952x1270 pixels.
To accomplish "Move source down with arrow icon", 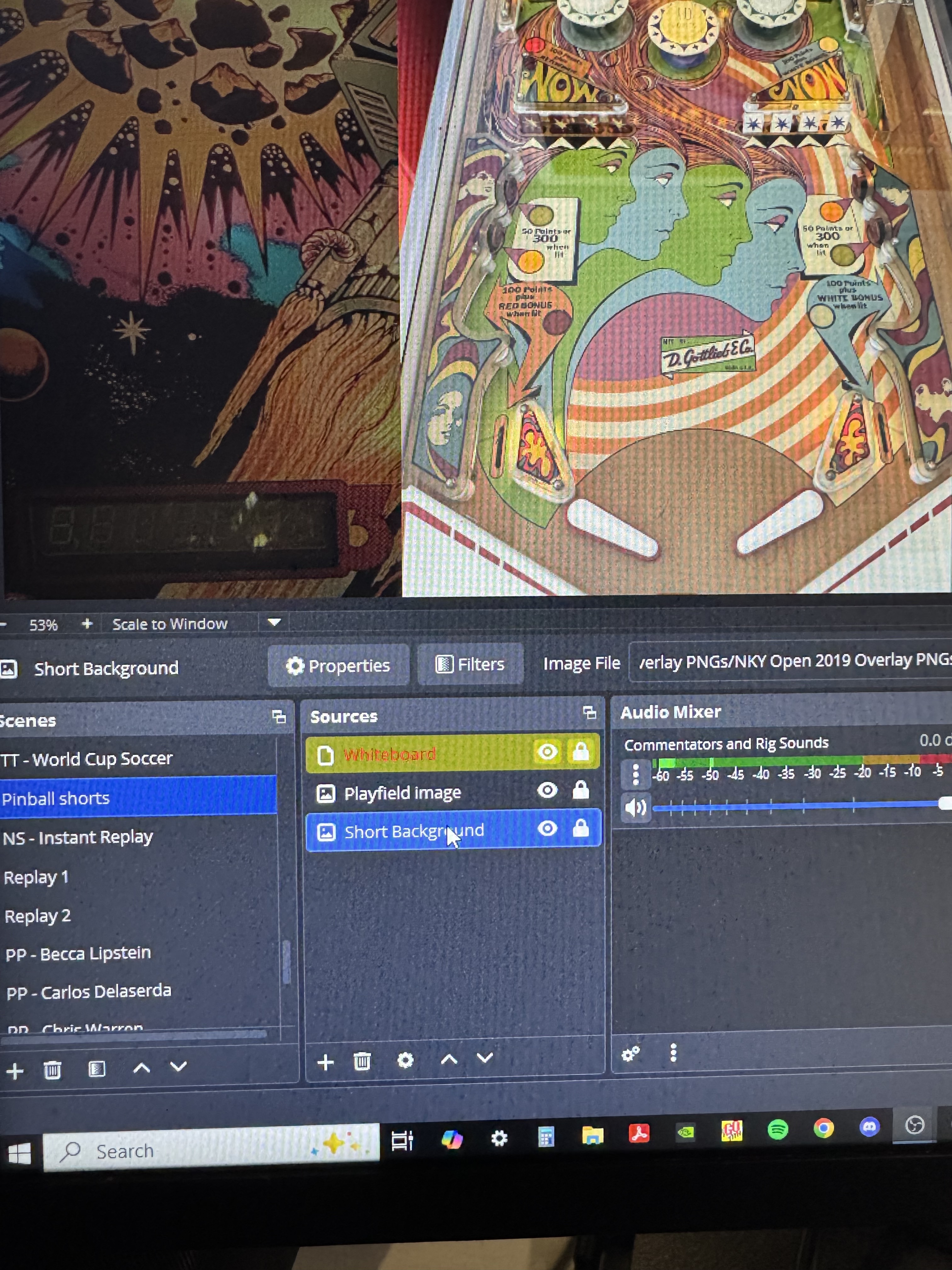I will 485,1058.
